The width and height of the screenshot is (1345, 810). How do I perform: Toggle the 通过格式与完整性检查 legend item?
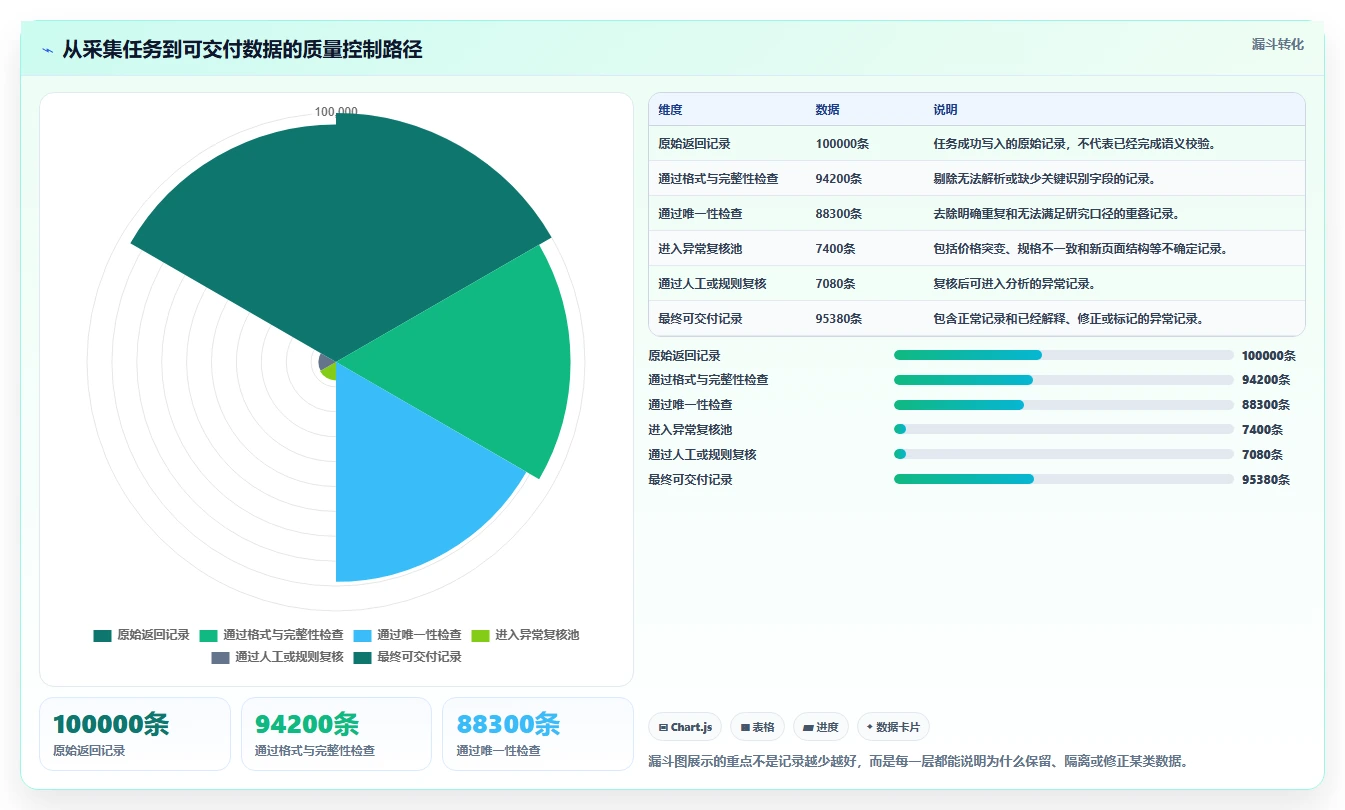point(271,635)
